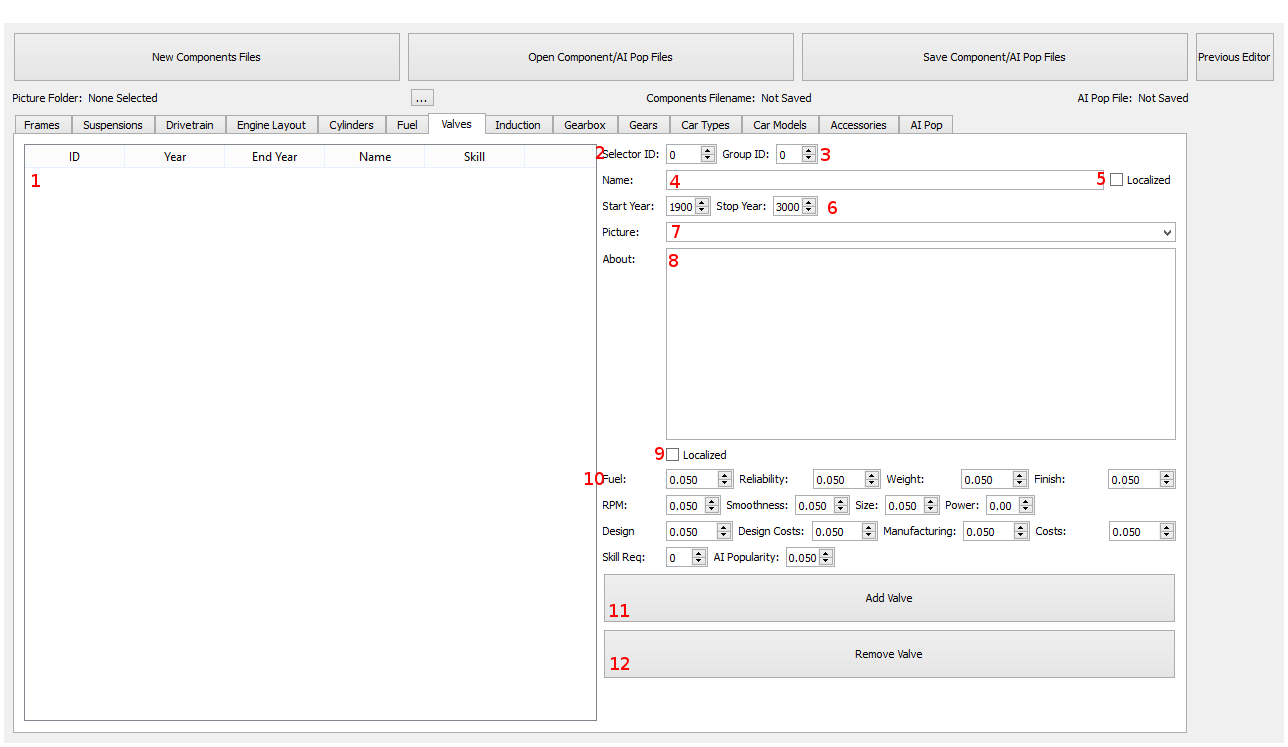Decrease the Stop Year spinner value

coord(809,211)
